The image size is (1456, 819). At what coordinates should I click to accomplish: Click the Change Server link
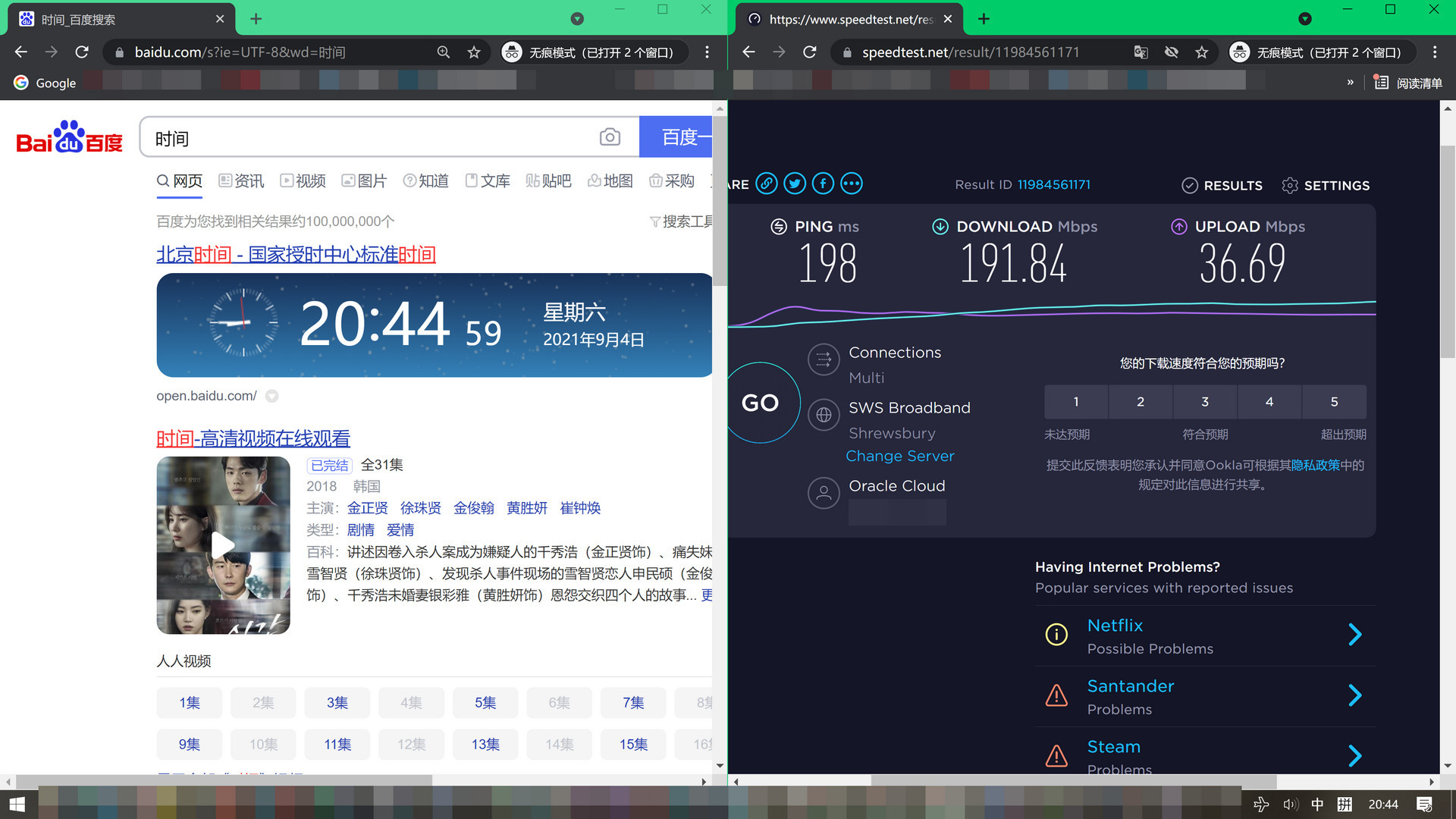900,456
